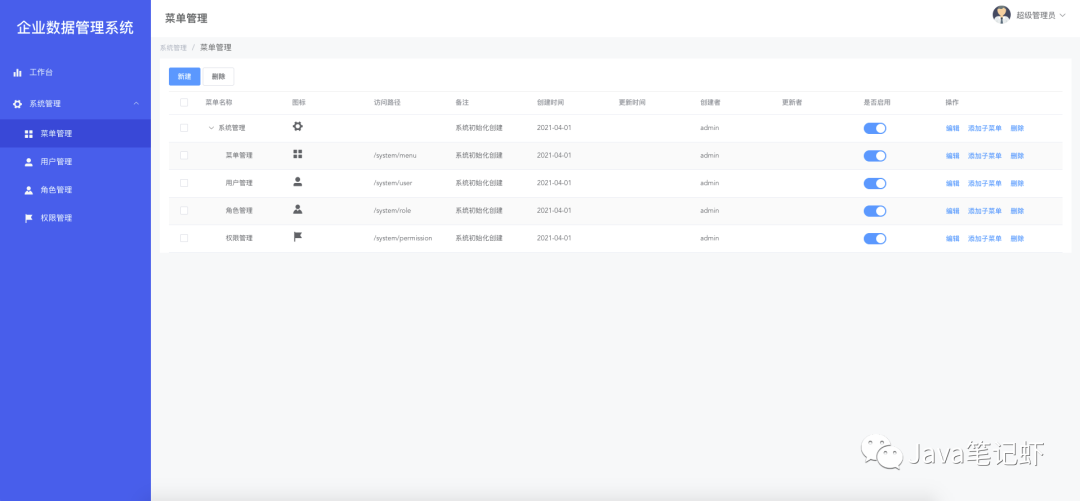Click 删除 link in the 权限管理 row
The width and height of the screenshot is (1080, 501).
[x=1017, y=238]
